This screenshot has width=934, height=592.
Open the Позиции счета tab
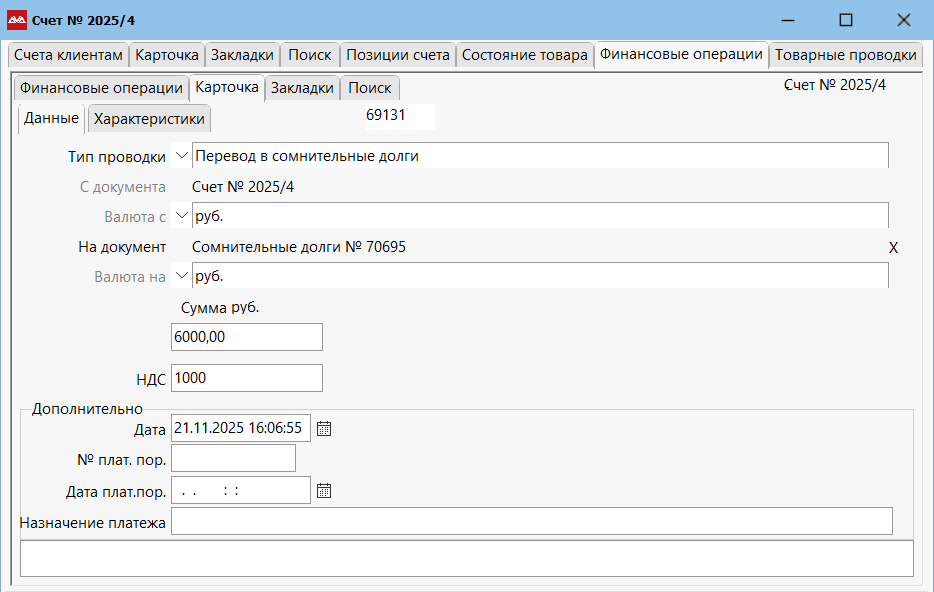click(x=398, y=55)
